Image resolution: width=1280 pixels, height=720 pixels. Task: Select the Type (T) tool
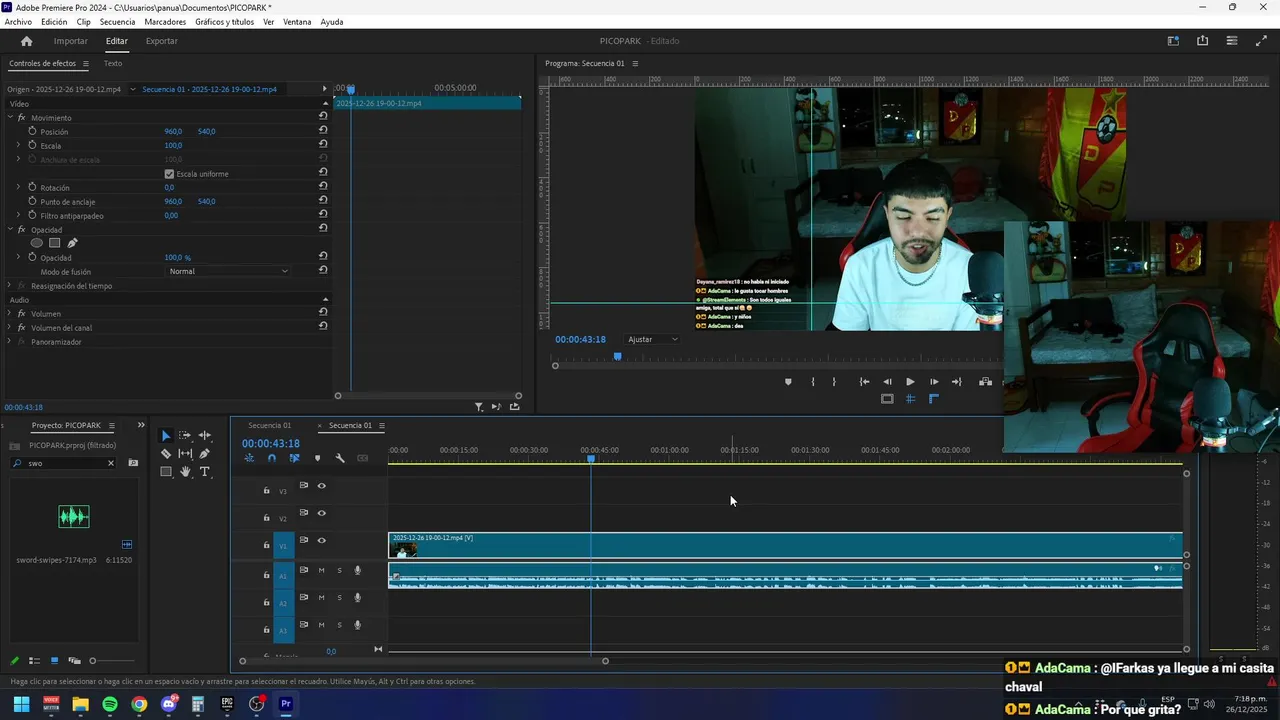tap(204, 471)
